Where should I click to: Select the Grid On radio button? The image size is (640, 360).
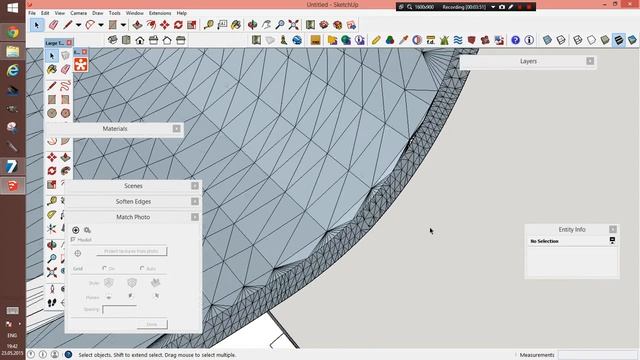pyautogui.click(x=104, y=269)
